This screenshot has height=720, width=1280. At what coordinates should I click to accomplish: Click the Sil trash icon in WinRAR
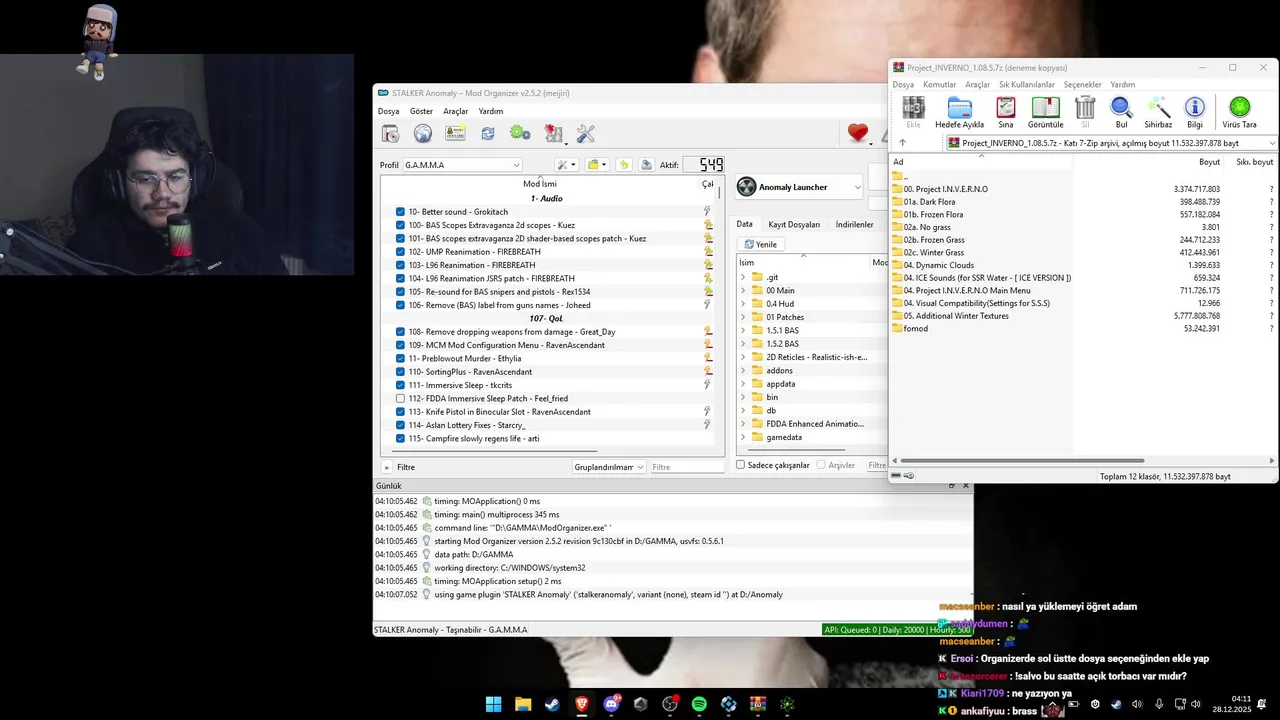click(x=1085, y=111)
